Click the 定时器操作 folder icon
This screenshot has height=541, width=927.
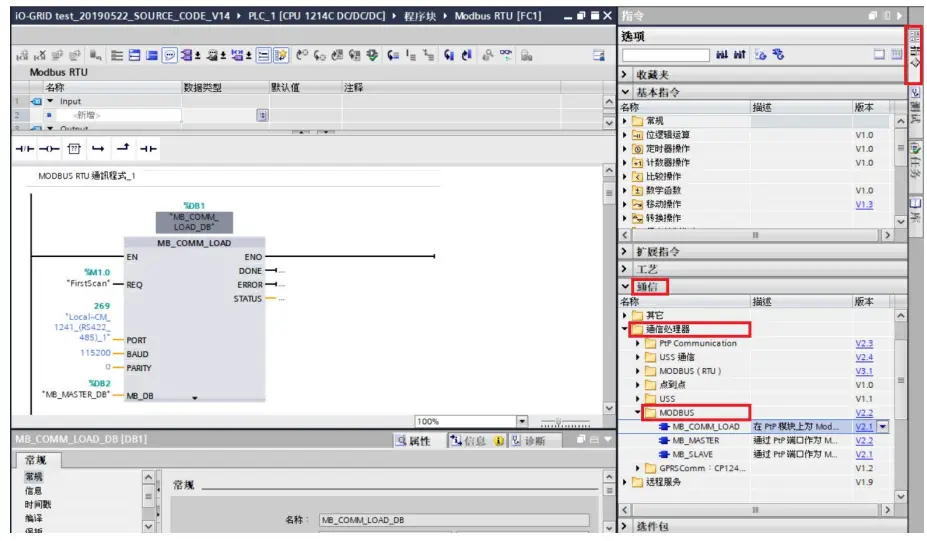click(637, 149)
